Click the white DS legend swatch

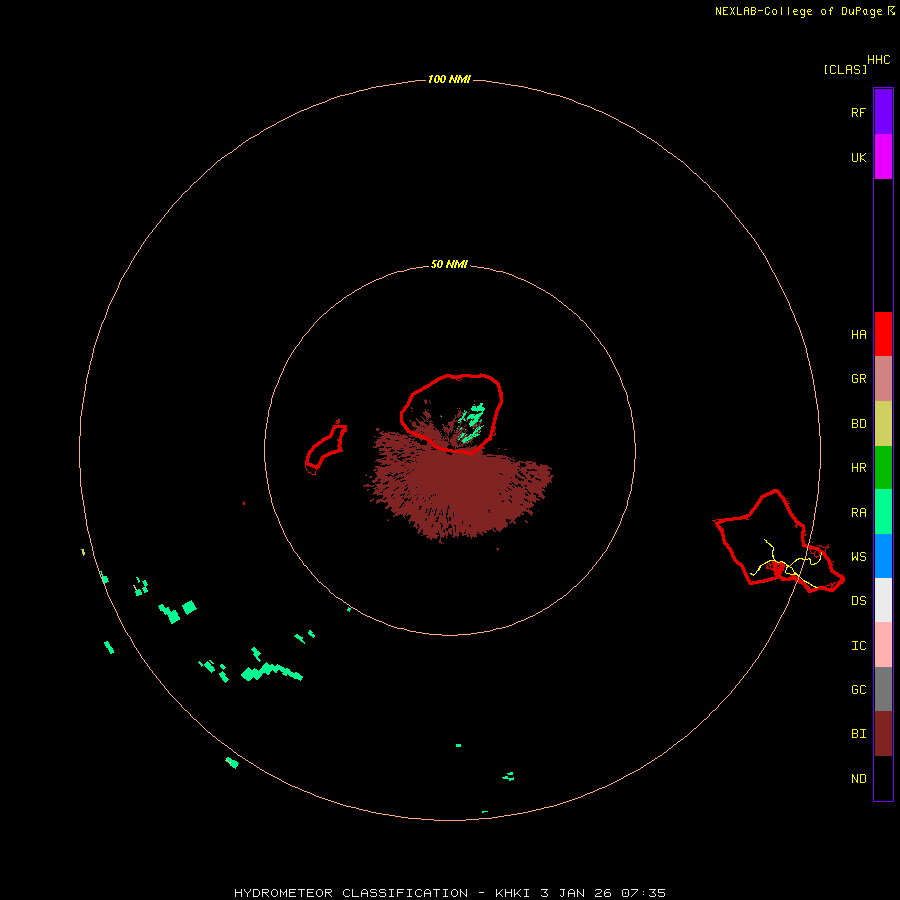pyautogui.click(x=883, y=600)
